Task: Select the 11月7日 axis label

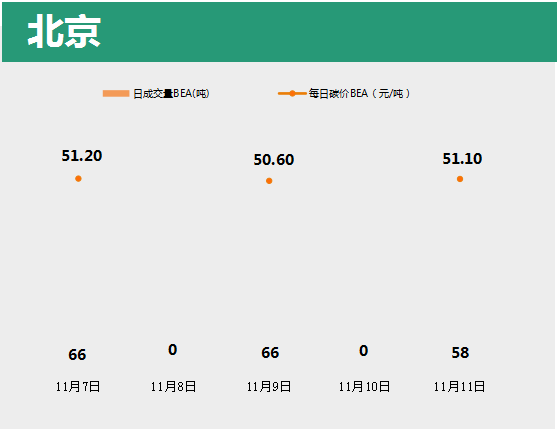Action: click(x=78, y=386)
